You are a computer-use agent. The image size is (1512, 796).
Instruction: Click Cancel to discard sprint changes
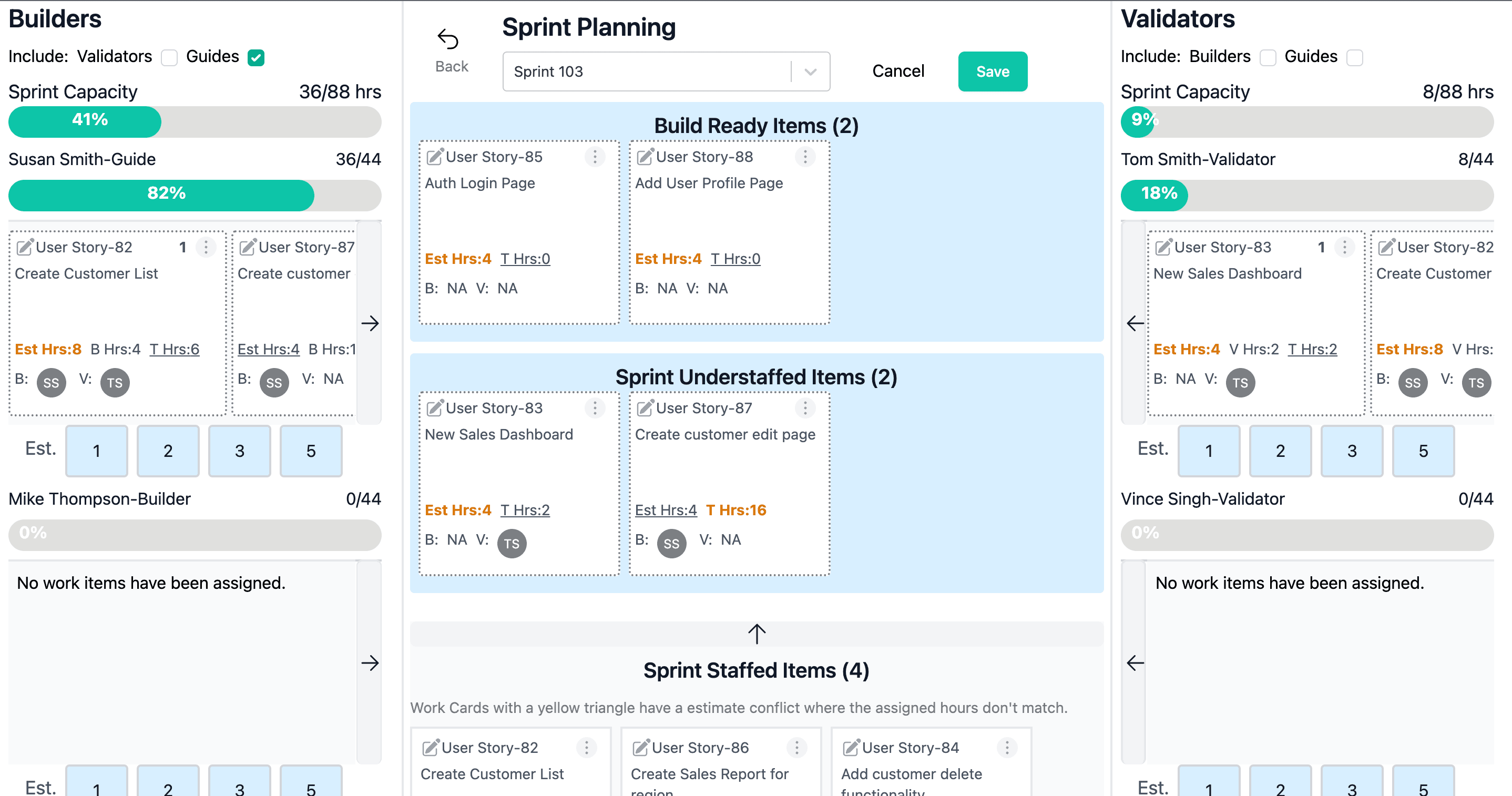(897, 71)
